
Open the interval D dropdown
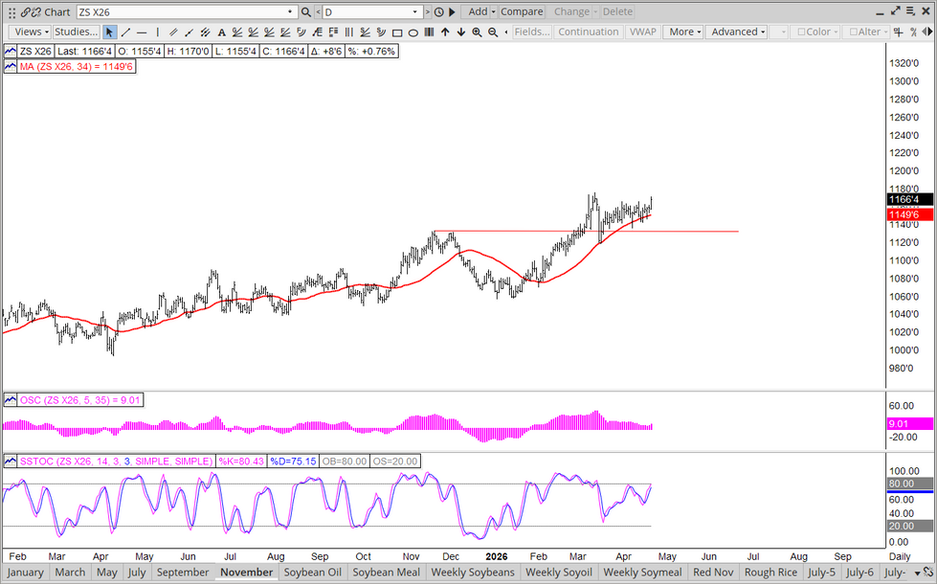click(x=415, y=12)
